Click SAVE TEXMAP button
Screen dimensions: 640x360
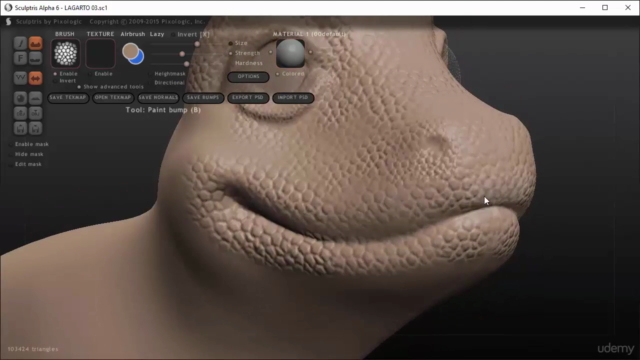click(68, 98)
